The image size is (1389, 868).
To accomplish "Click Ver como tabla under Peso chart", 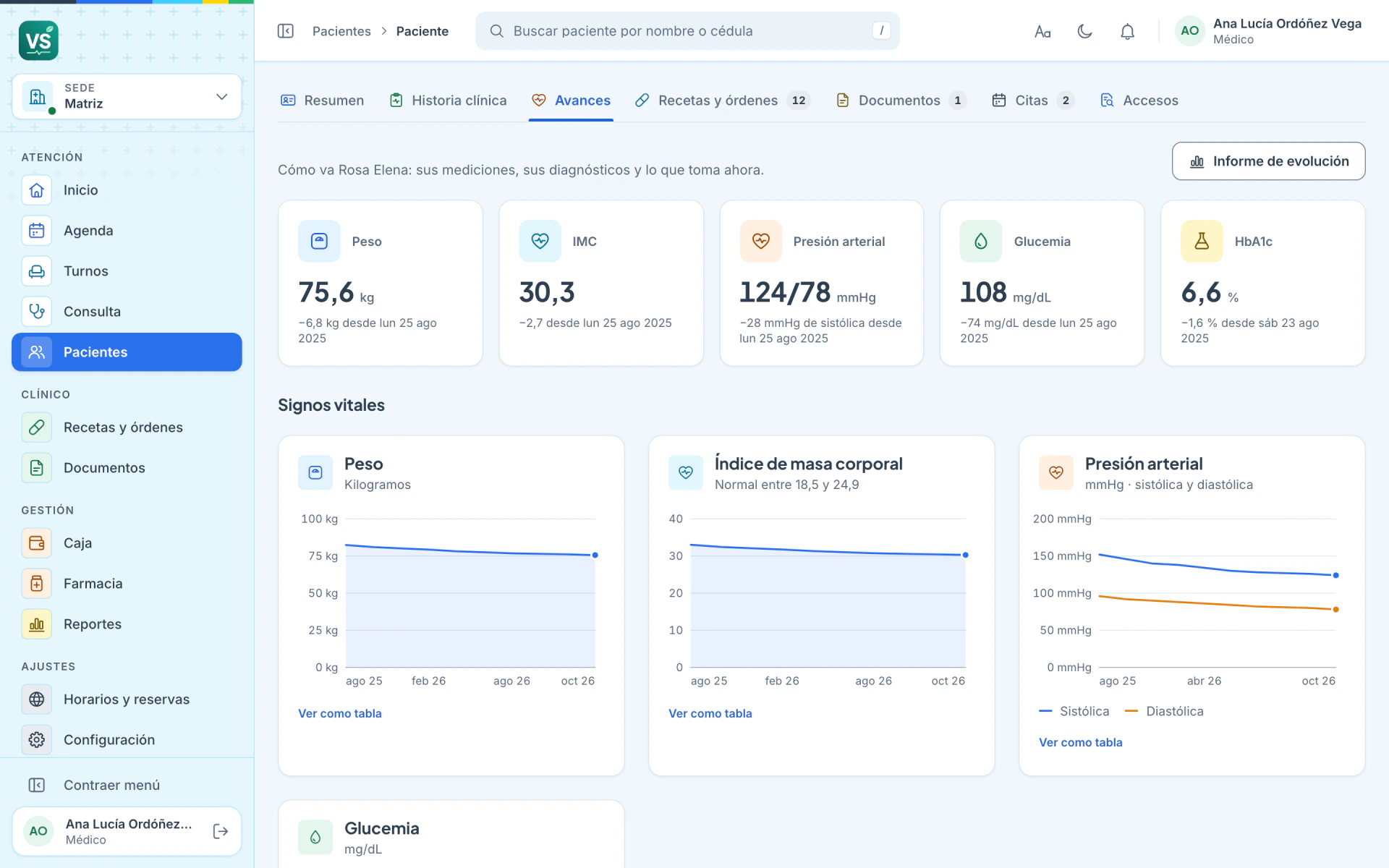I will 340,713.
